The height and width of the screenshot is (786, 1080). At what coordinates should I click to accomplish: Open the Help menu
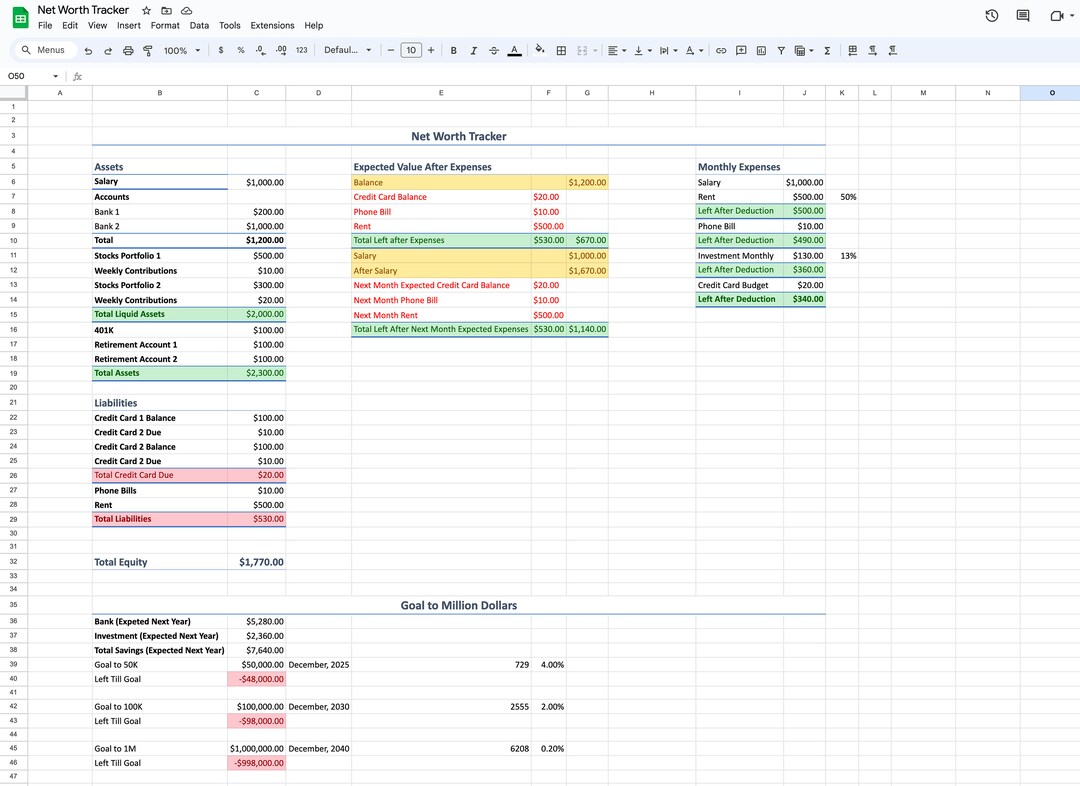(x=313, y=25)
